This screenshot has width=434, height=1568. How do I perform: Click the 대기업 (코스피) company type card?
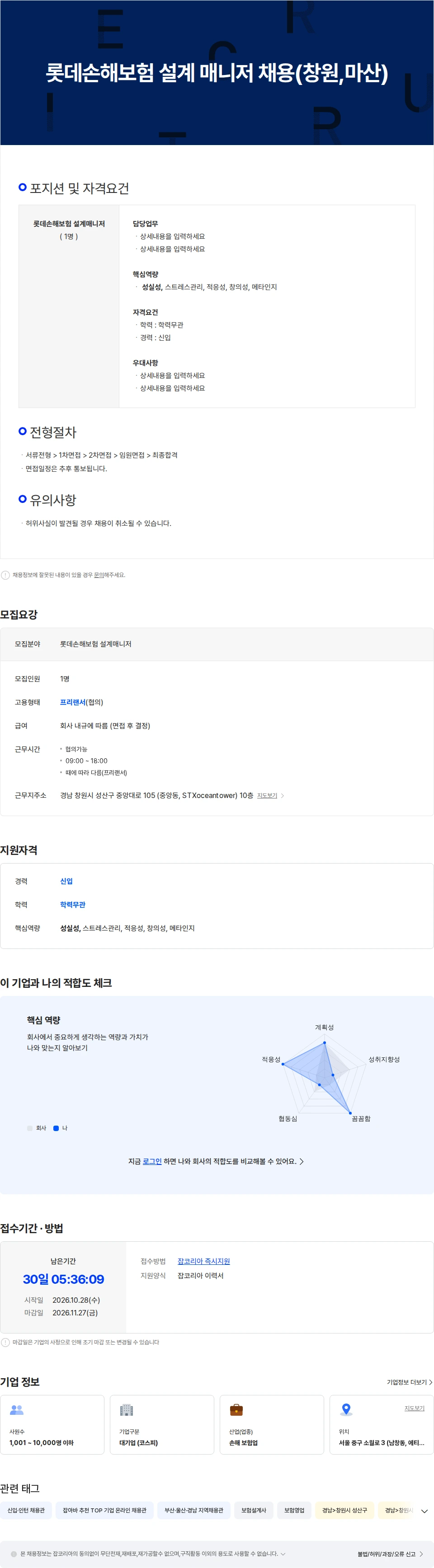tap(162, 1424)
